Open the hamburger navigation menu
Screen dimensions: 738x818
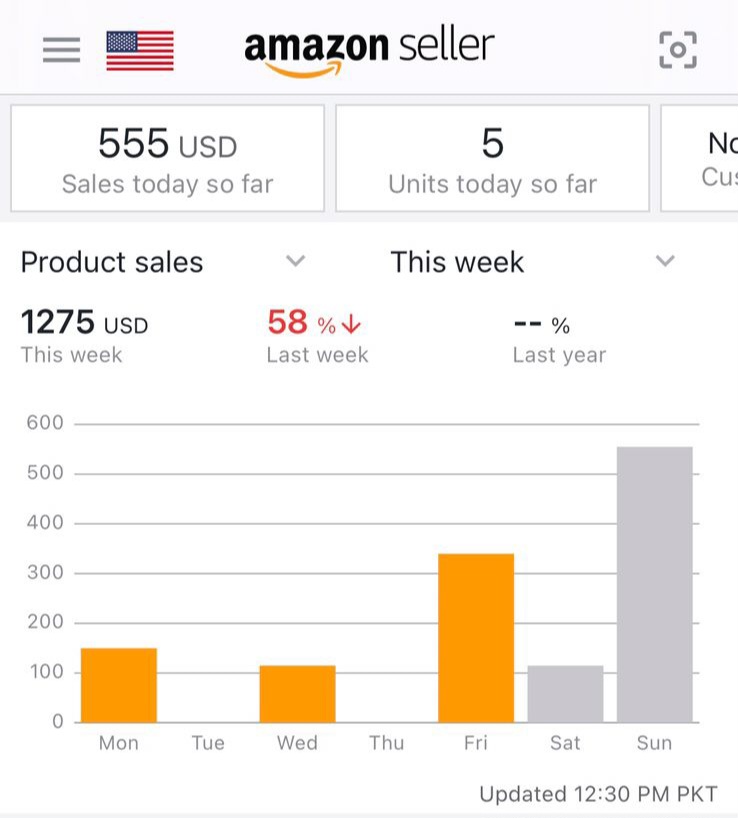[61, 50]
